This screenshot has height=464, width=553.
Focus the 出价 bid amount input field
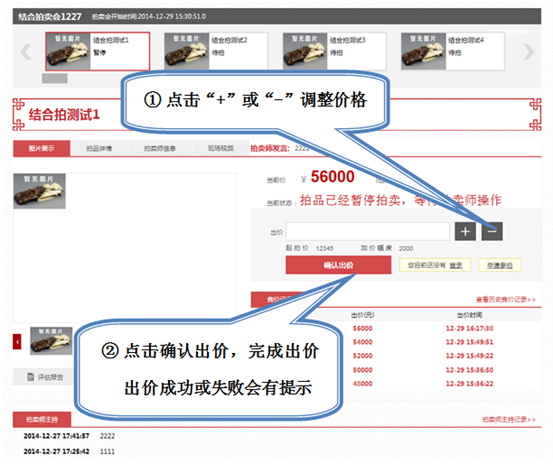pos(367,231)
